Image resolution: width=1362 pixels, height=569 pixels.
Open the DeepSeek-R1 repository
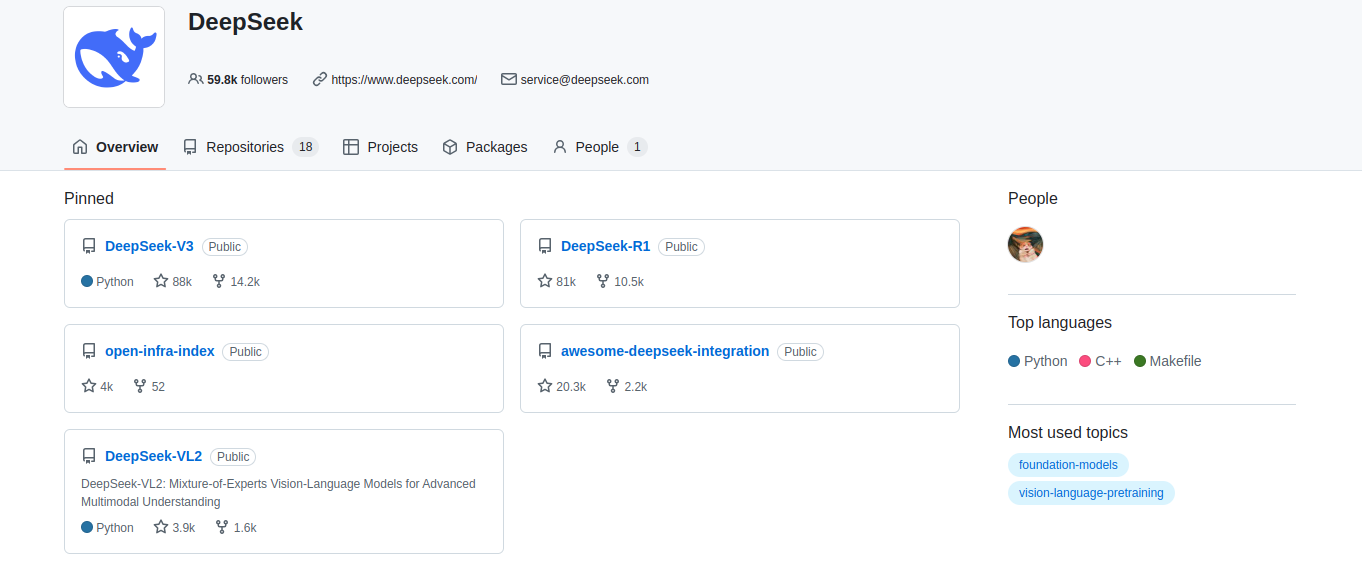605,246
